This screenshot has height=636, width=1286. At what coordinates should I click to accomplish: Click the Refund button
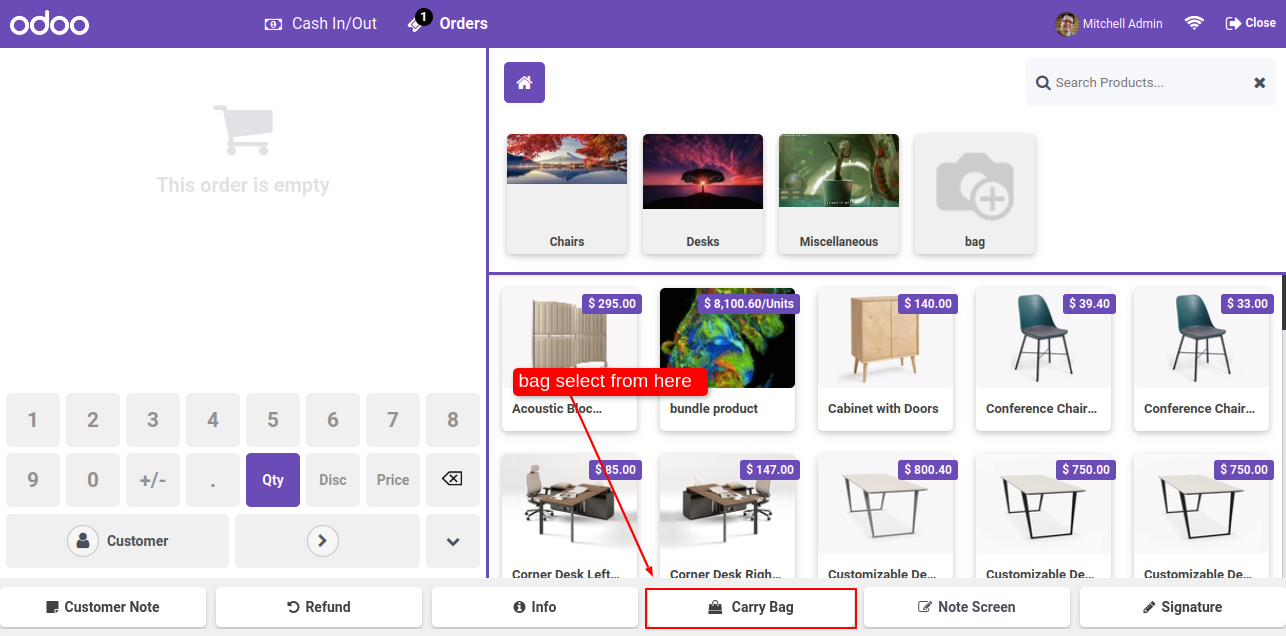tap(319, 607)
